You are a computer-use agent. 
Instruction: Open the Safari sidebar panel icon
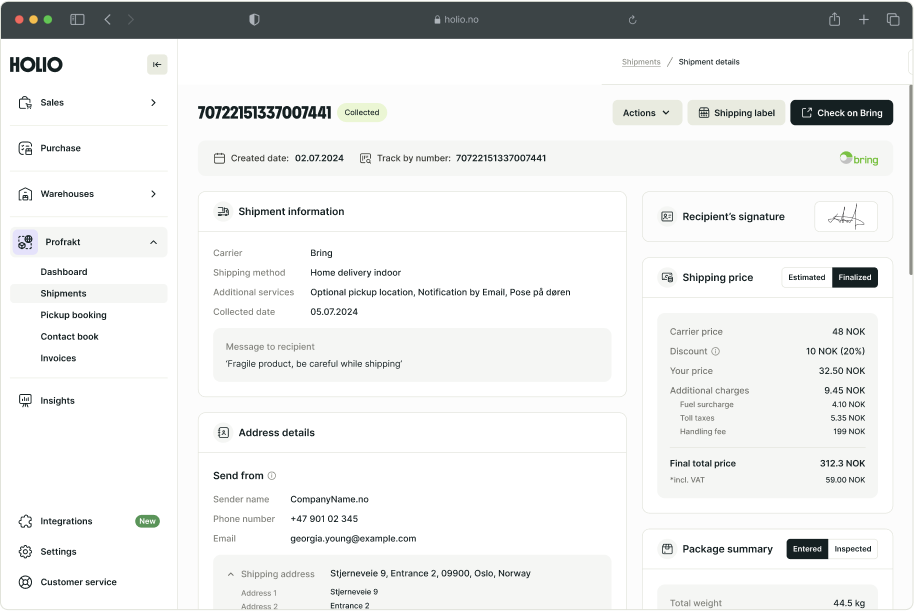[77, 20]
